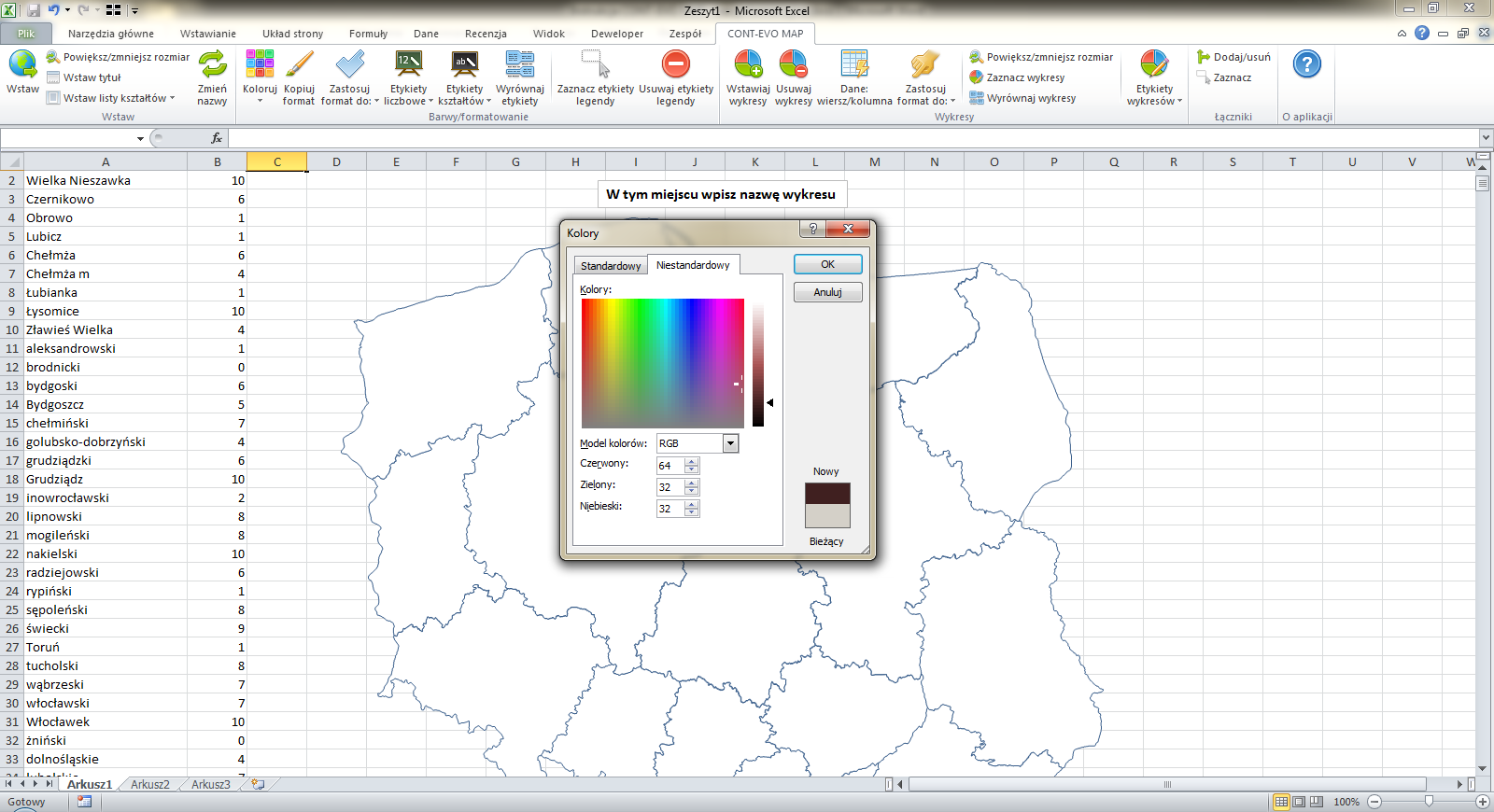The width and height of the screenshot is (1494, 812).
Task: Switch to Standardowy tab in Kolory dialog
Action: coord(611,266)
